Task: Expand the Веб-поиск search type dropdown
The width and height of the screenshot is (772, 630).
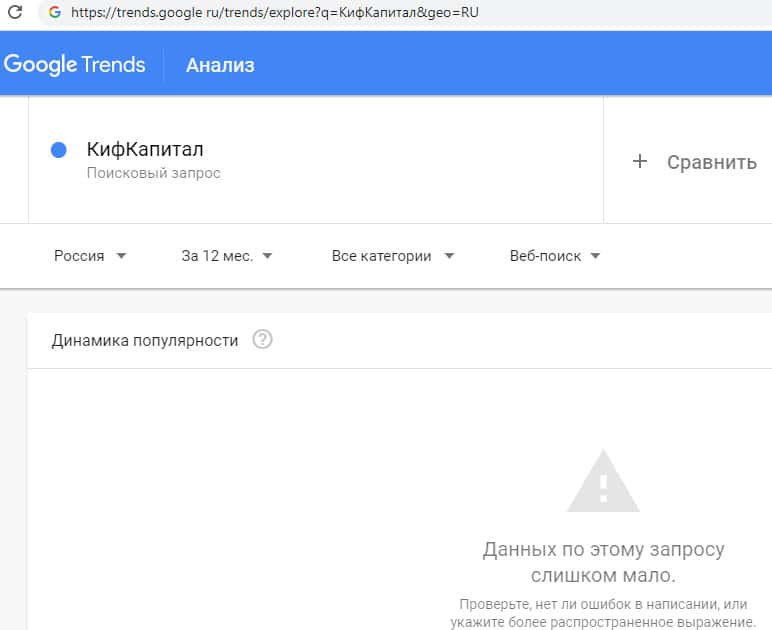Action: 555,256
